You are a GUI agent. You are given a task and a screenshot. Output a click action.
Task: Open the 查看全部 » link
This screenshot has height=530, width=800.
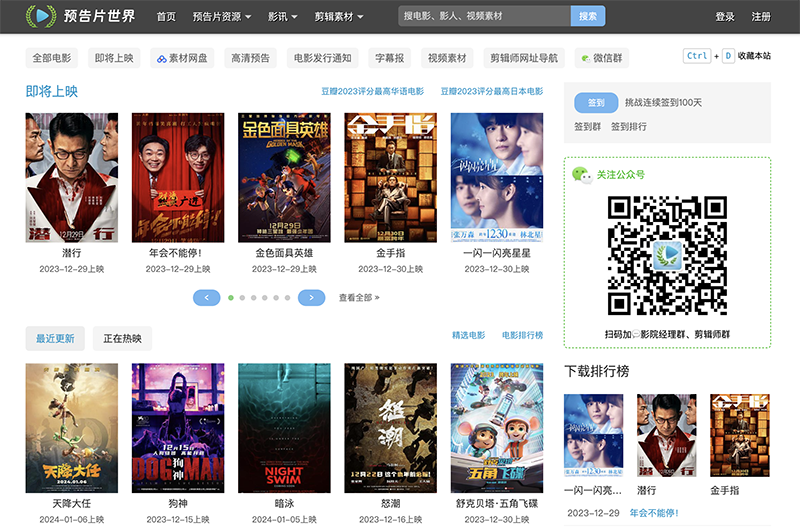[x=359, y=297]
